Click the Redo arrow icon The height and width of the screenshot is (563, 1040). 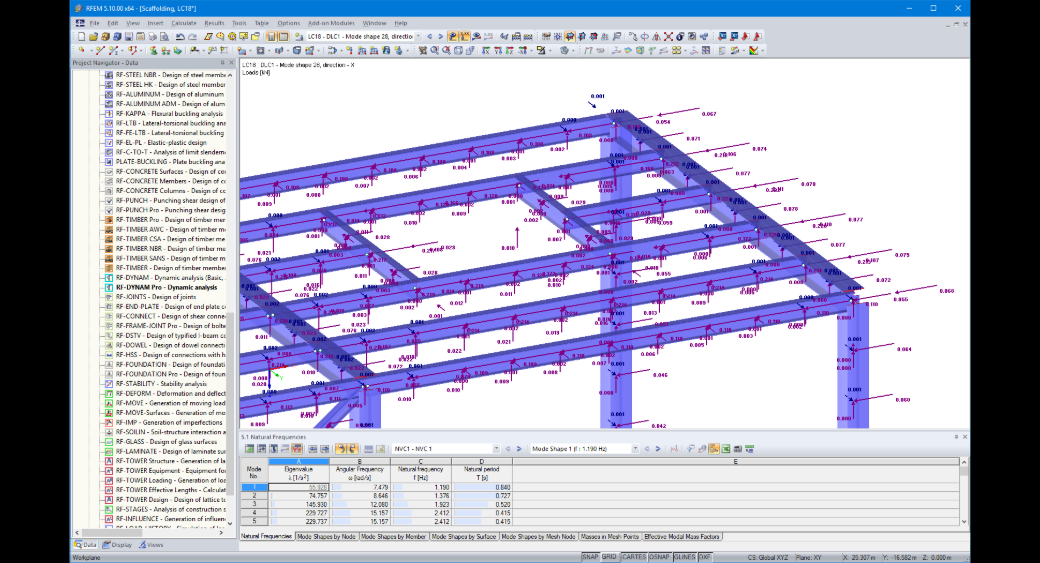point(192,36)
